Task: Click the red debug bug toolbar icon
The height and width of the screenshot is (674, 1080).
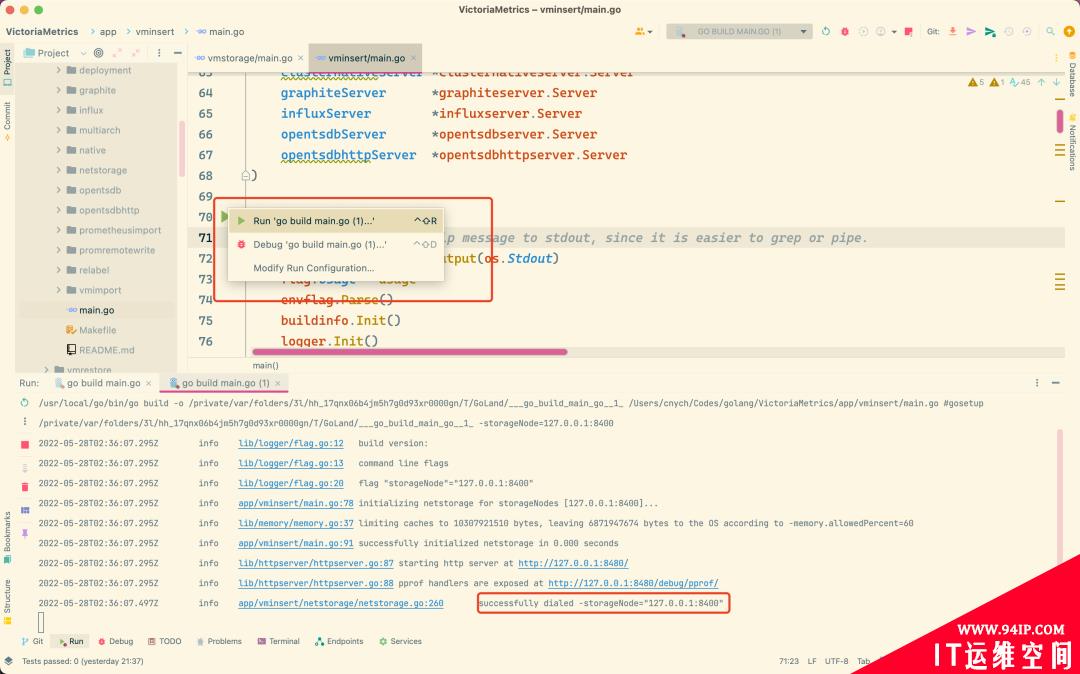Action: tap(844, 32)
